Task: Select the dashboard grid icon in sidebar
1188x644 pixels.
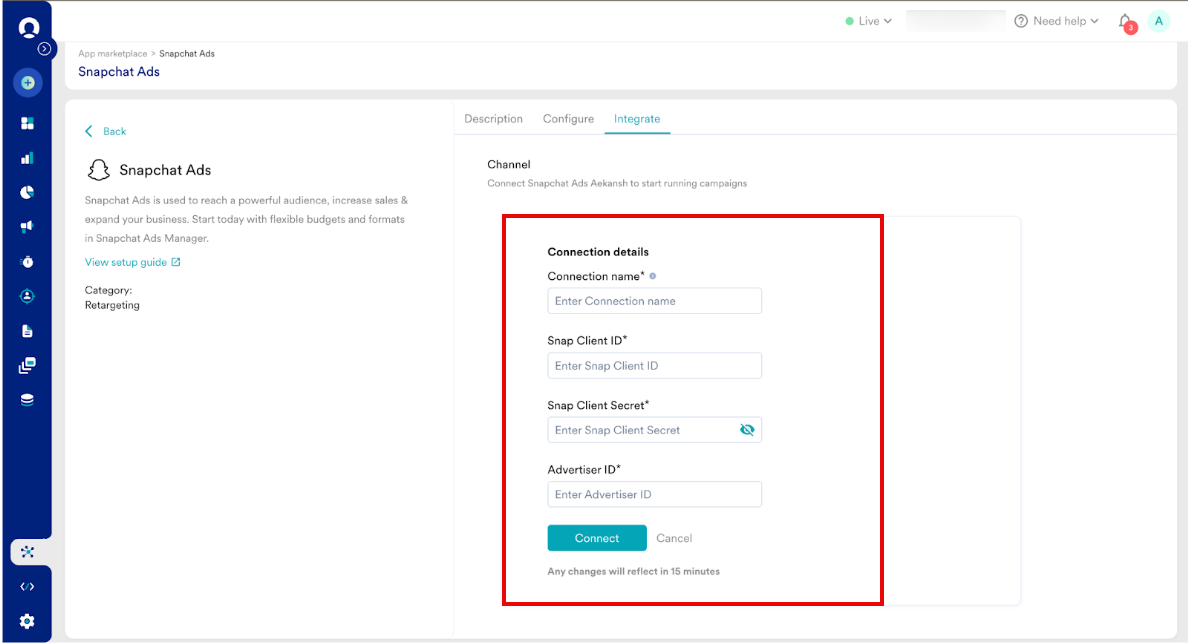Action: tap(28, 121)
